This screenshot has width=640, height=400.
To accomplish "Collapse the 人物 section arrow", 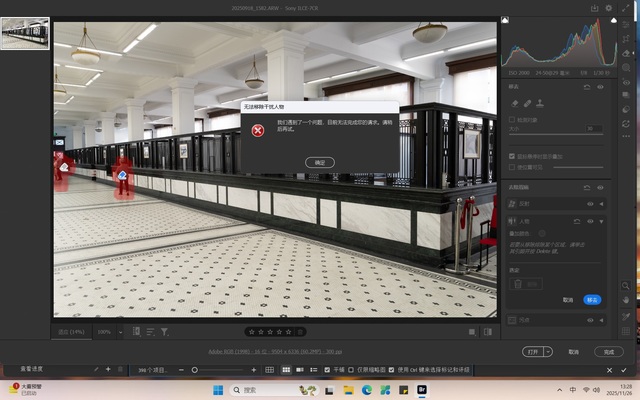I will point(603,220).
